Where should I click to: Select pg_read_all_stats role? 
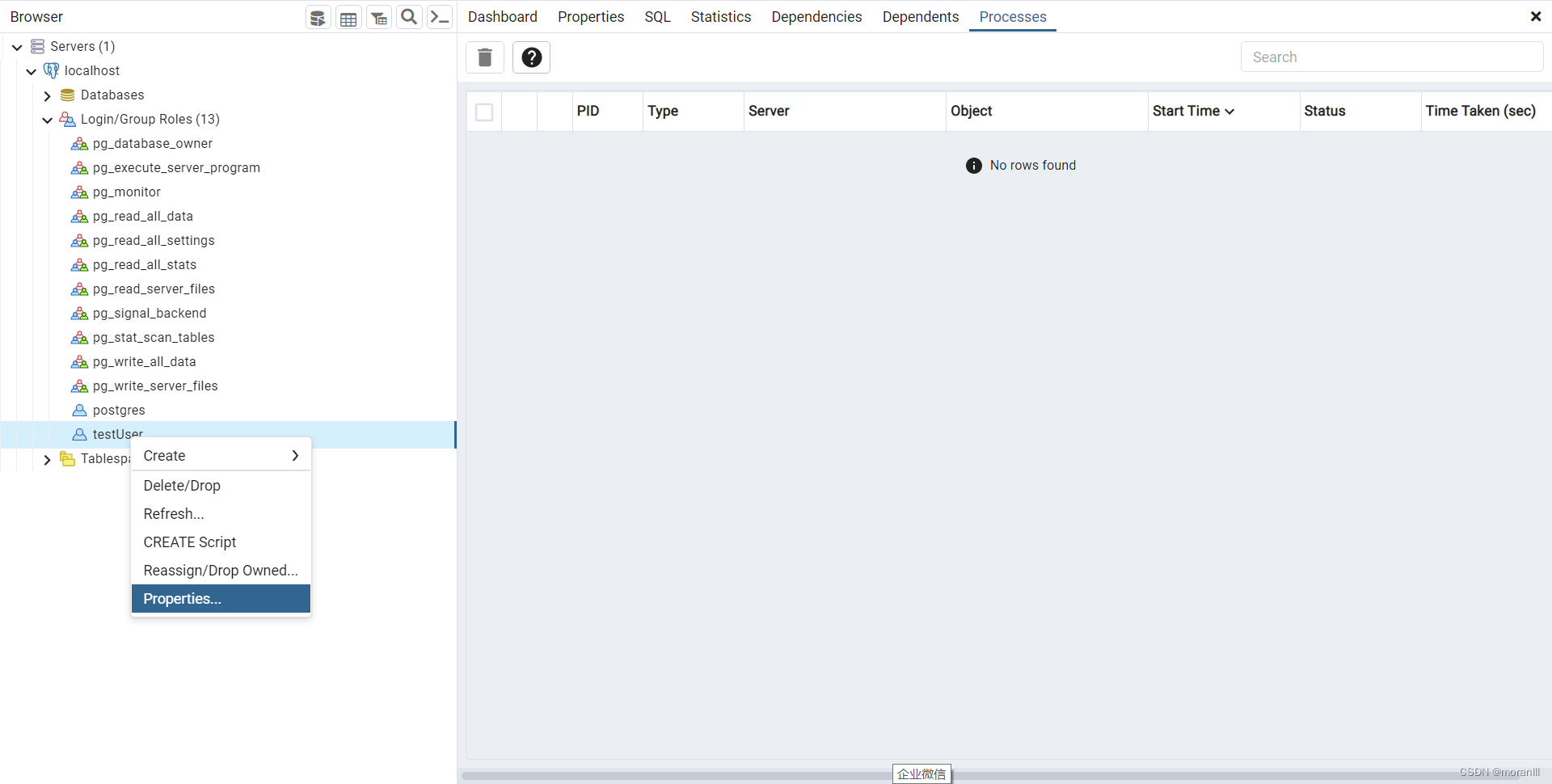(x=145, y=264)
